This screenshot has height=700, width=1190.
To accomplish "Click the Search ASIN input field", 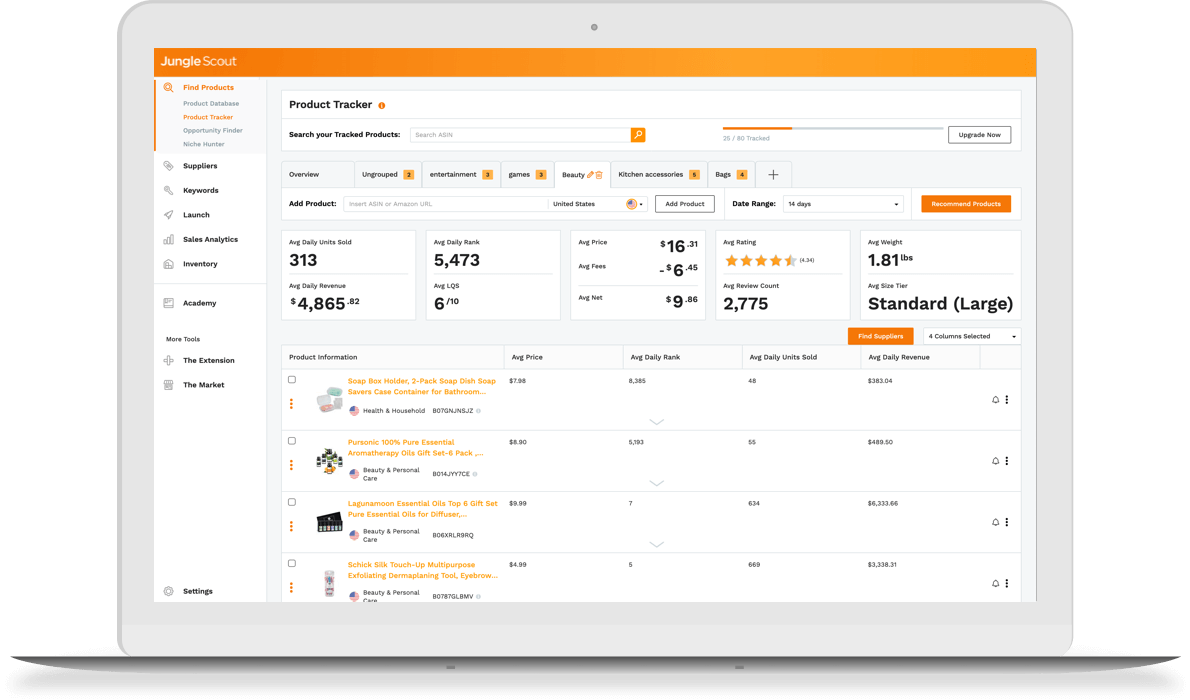I will click(x=521, y=134).
